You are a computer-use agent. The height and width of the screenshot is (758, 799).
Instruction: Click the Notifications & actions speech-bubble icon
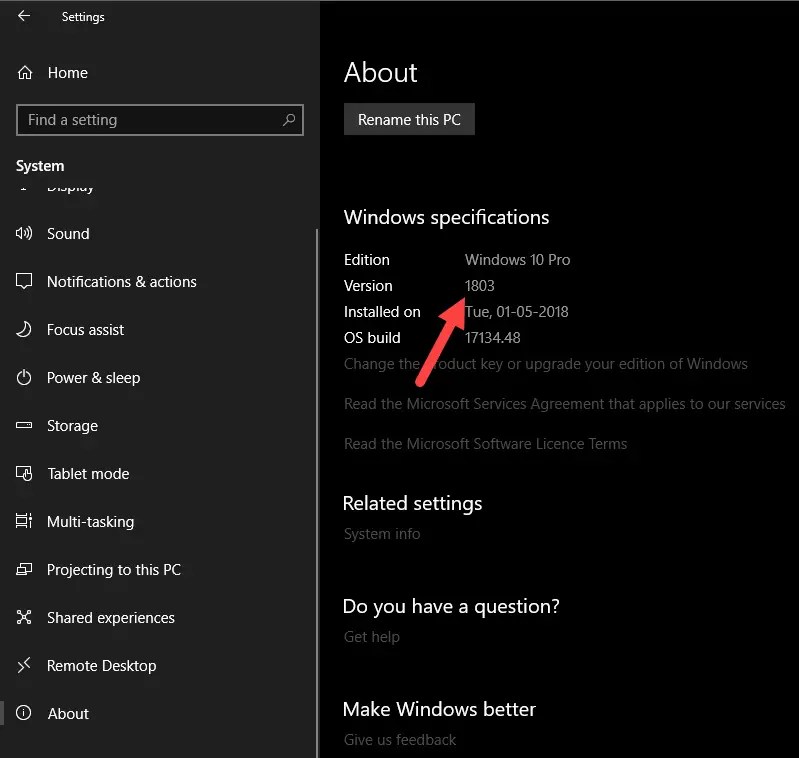pyautogui.click(x=24, y=281)
